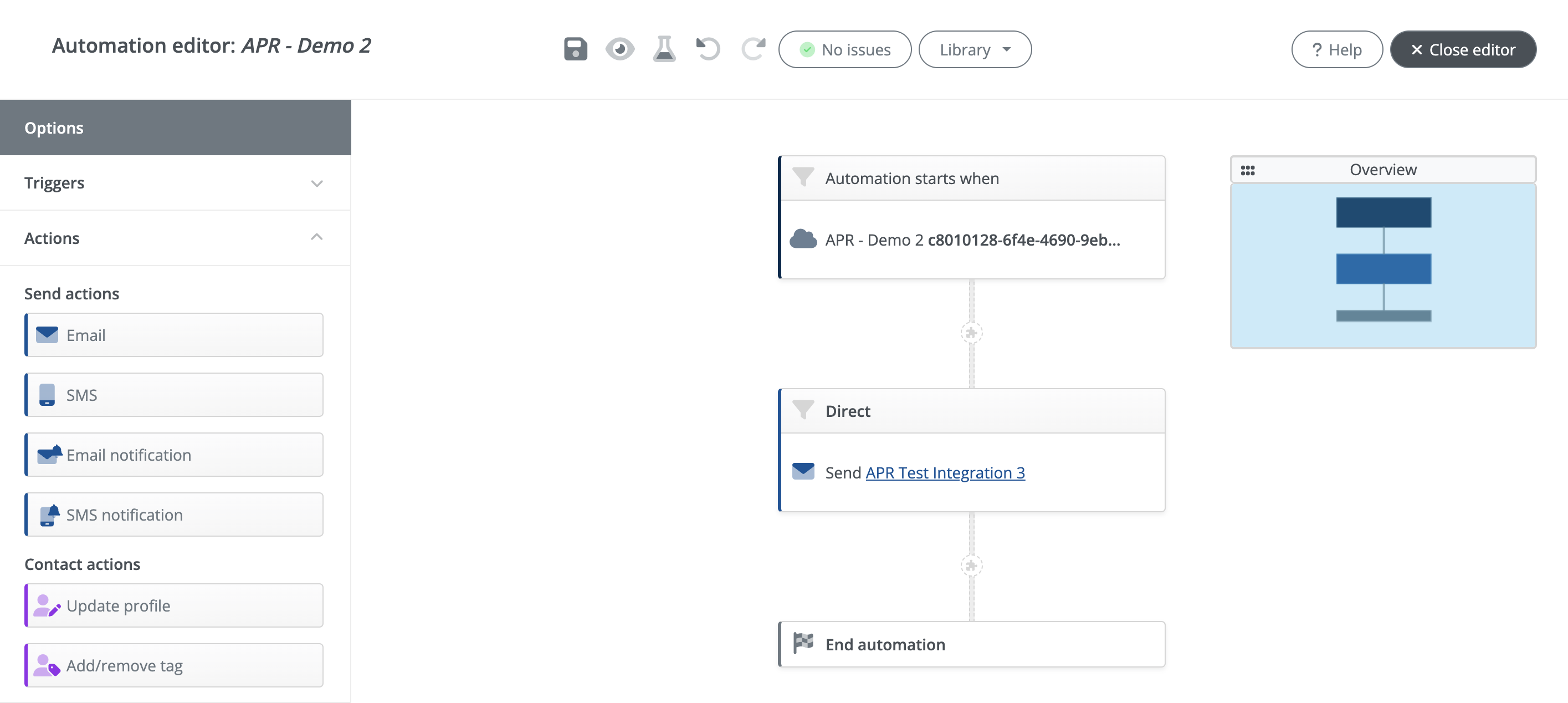Select the Update profile contact action
This screenshot has height=703, width=1568.
pos(174,605)
